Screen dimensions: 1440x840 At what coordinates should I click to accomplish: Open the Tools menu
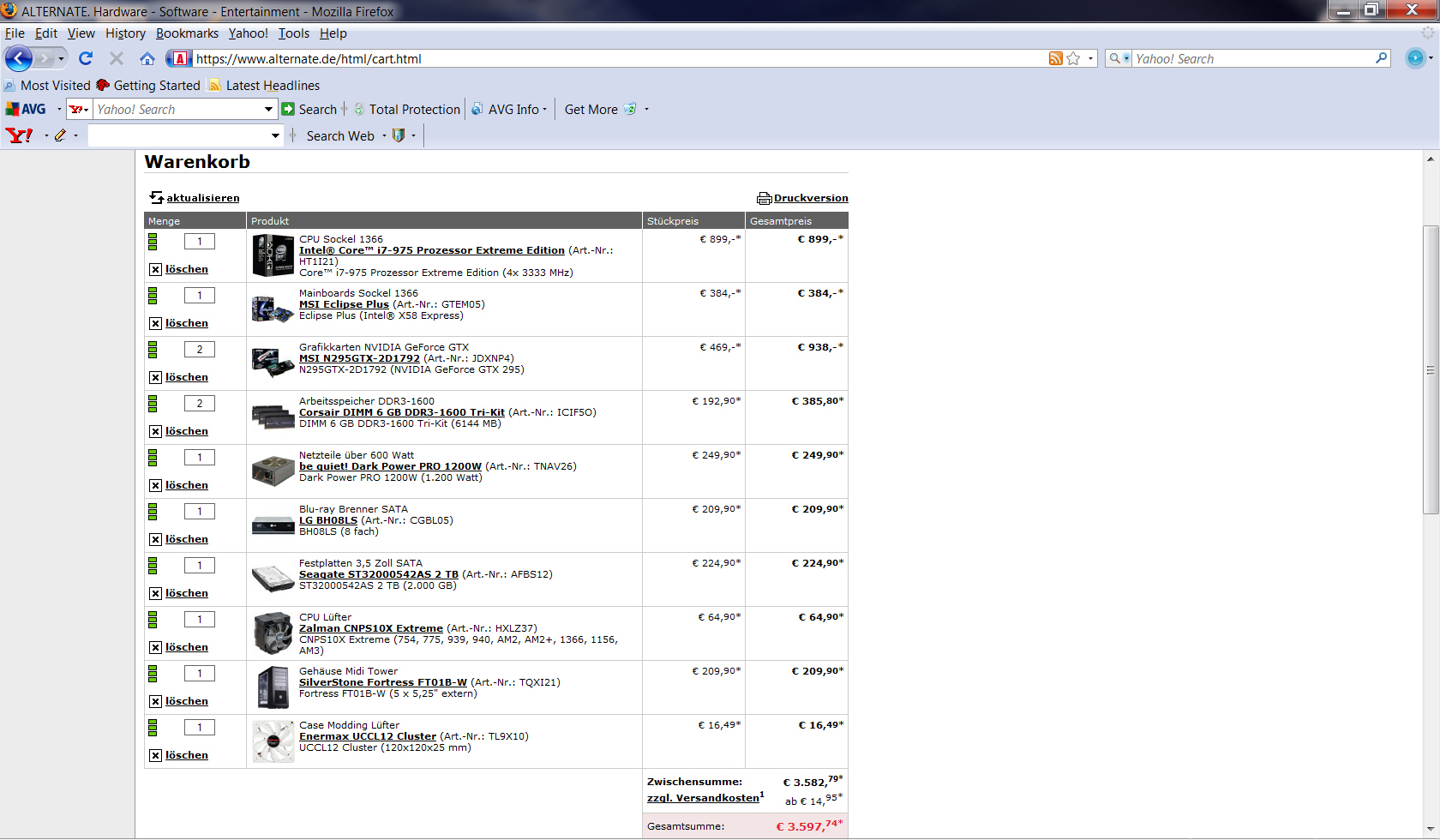pos(294,33)
